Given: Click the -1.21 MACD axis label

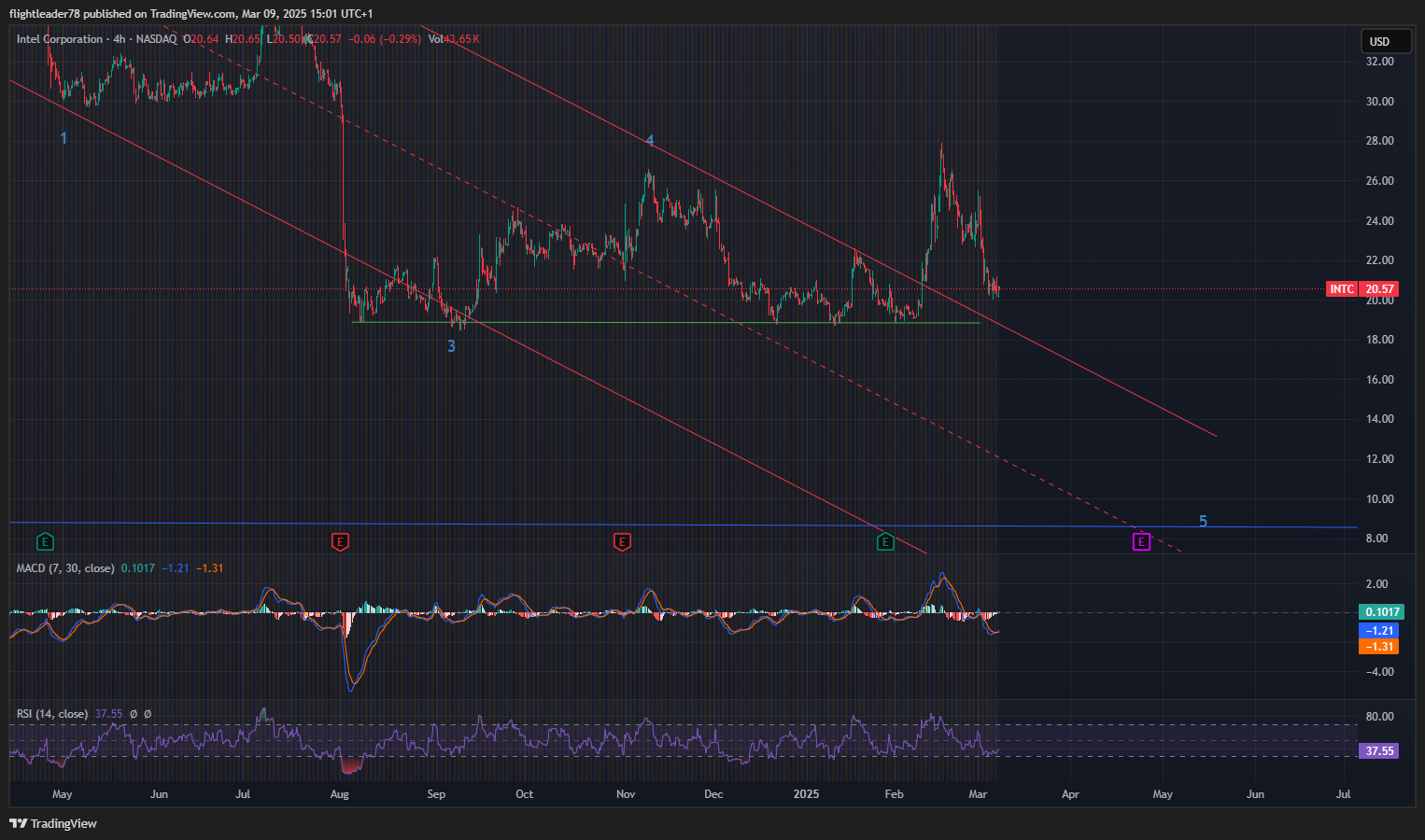Looking at the screenshot, I should point(1379,631).
